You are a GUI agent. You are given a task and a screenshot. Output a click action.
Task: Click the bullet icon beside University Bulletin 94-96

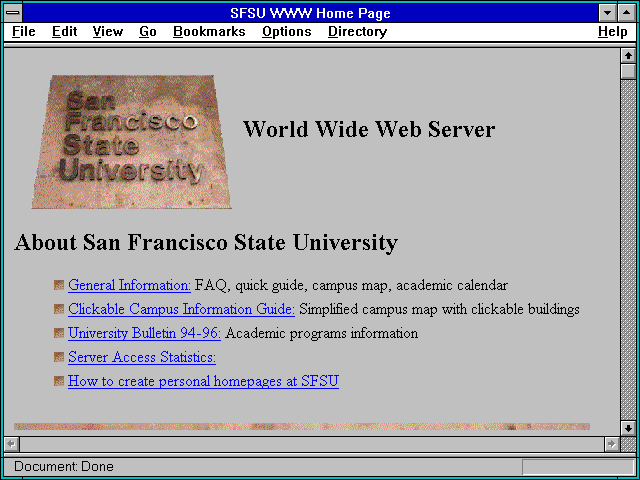59,333
